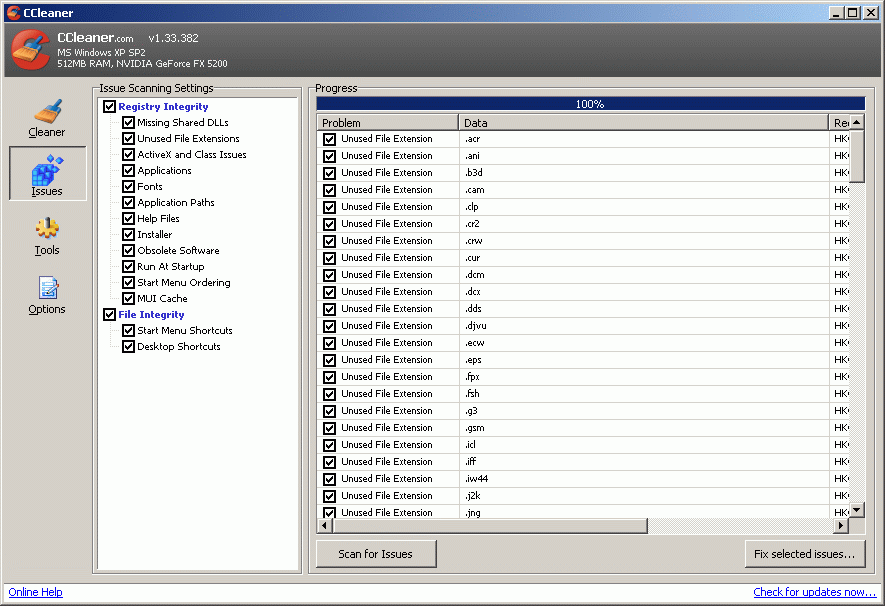Viewport: 885px width, 606px height.
Task: Click the CCleaner title bar icon
Action: 14,12
